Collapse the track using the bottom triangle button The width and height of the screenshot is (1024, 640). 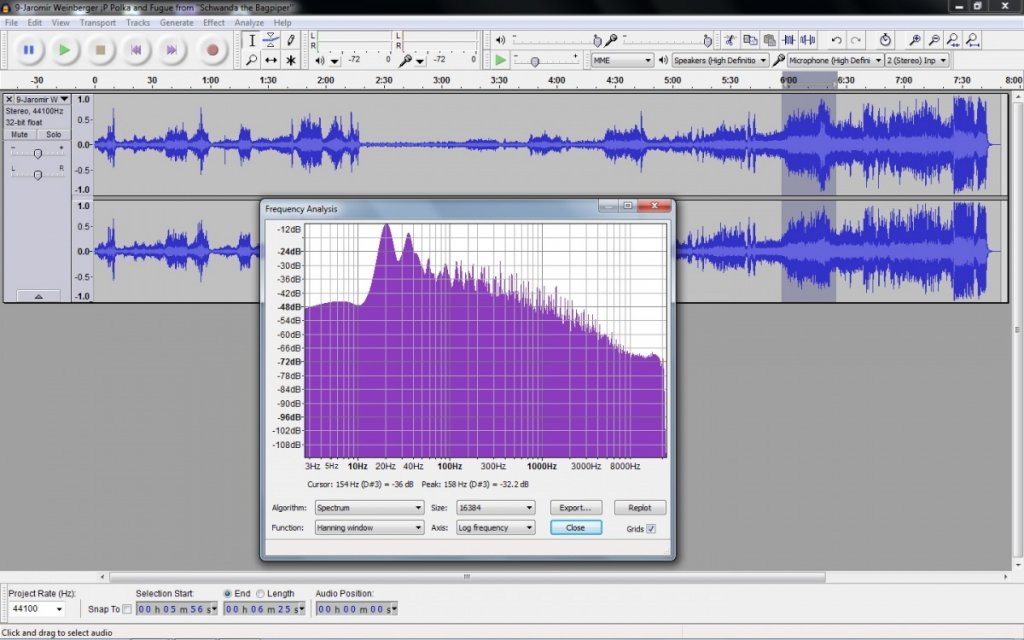(38, 296)
